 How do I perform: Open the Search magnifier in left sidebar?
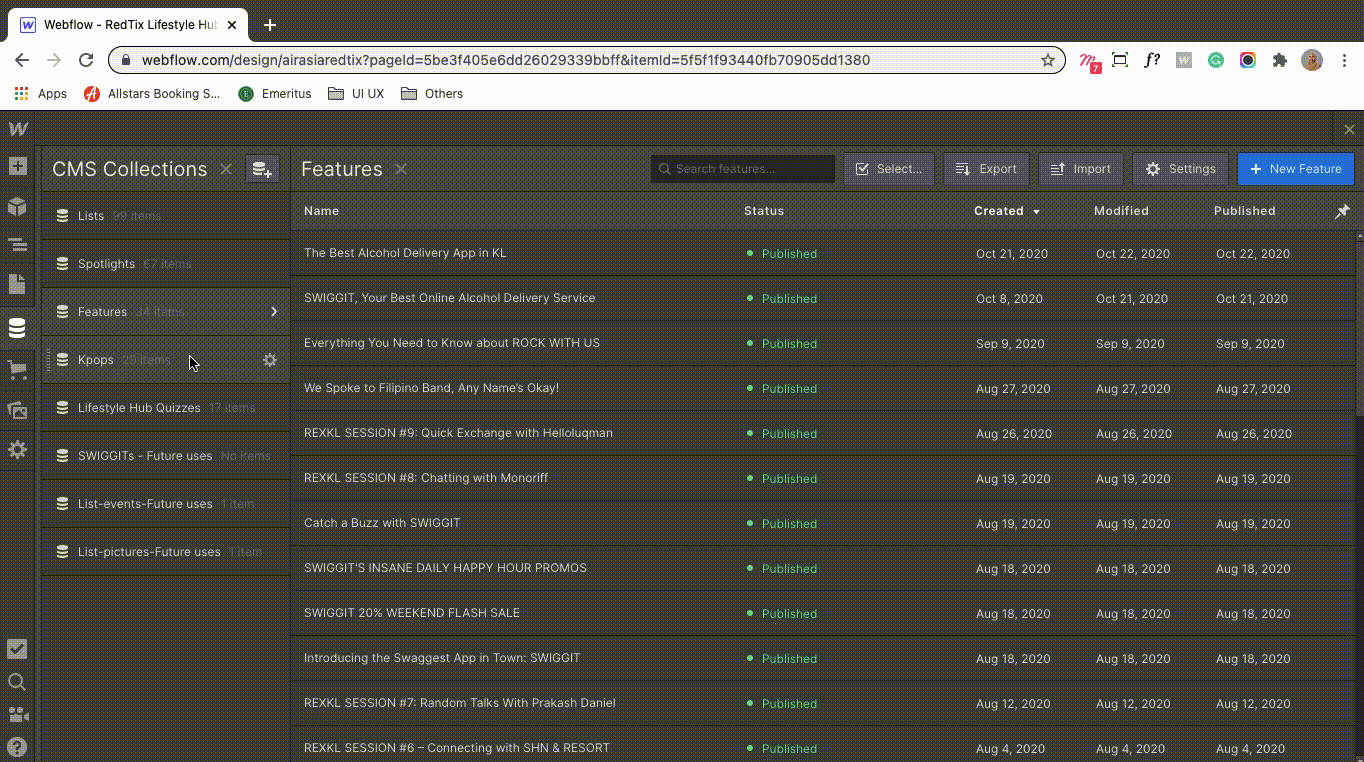pos(17,682)
